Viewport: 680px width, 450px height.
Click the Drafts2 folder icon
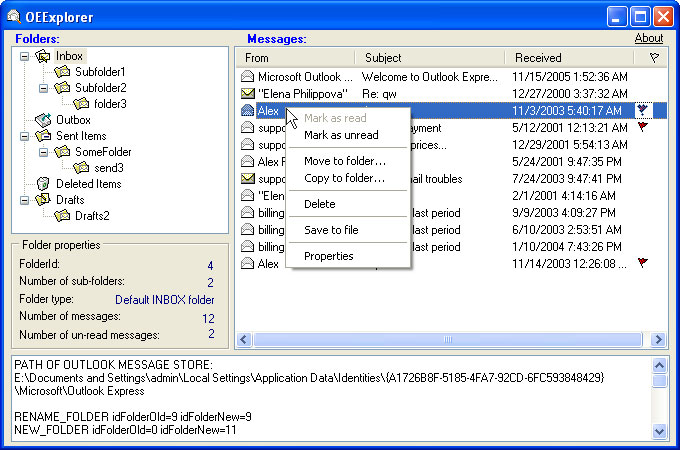62,216
